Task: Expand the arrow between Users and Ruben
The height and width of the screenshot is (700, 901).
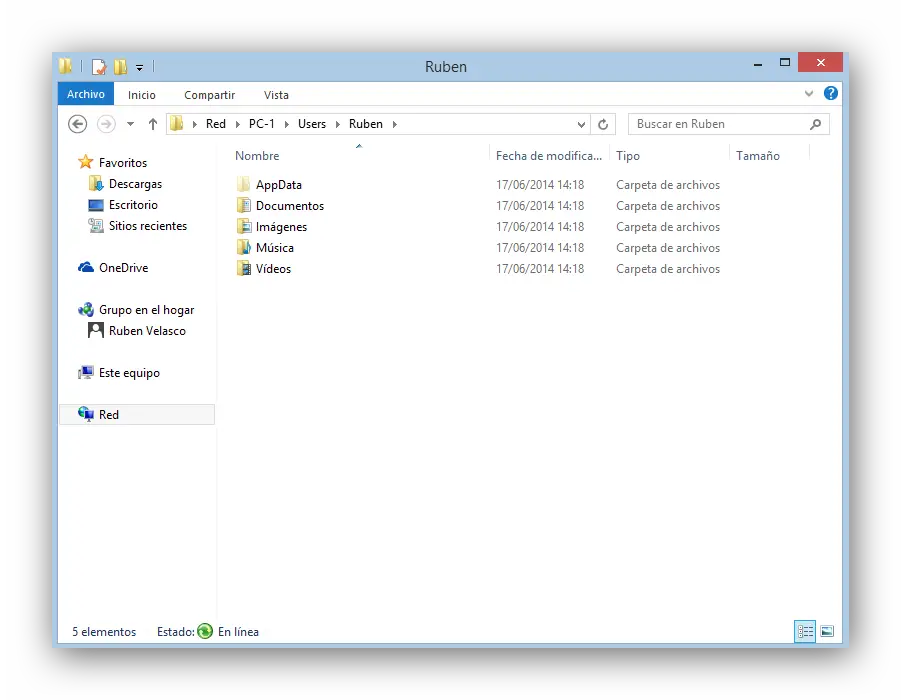Action: click(337, 124)
